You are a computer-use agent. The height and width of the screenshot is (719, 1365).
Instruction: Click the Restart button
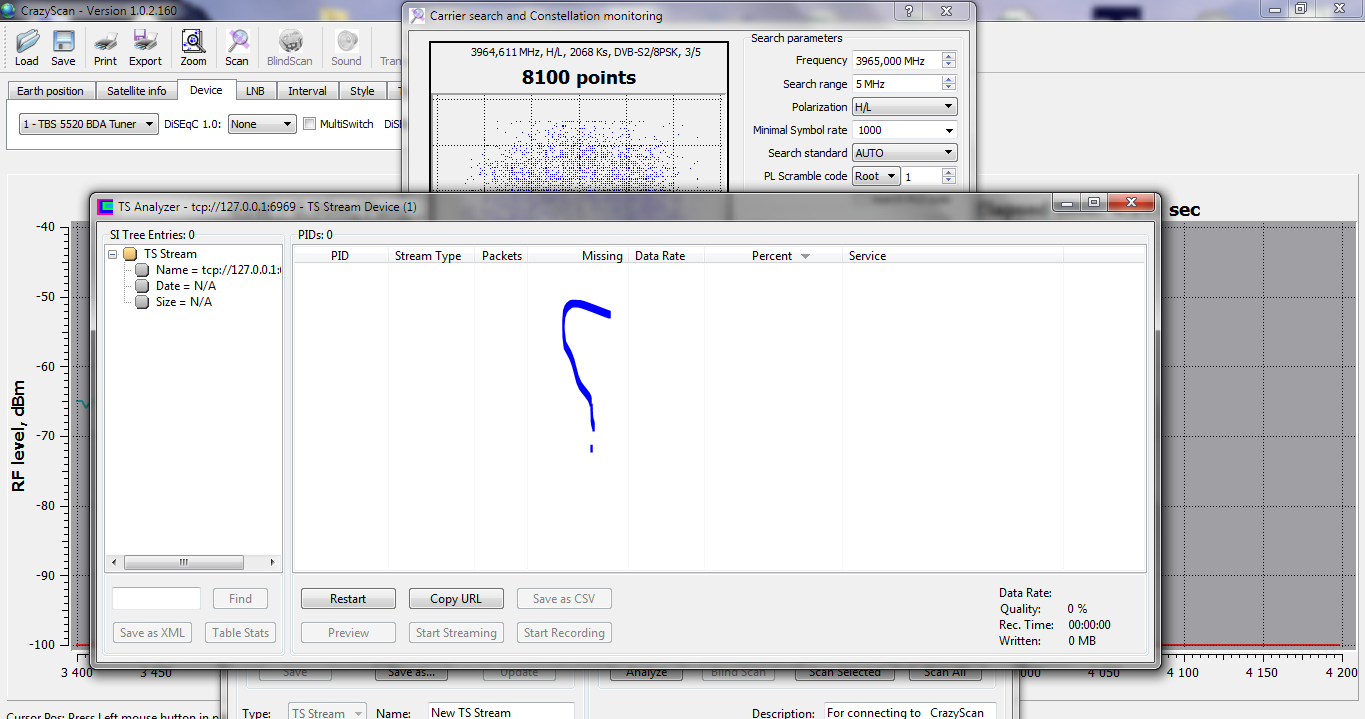click(348, 599)
